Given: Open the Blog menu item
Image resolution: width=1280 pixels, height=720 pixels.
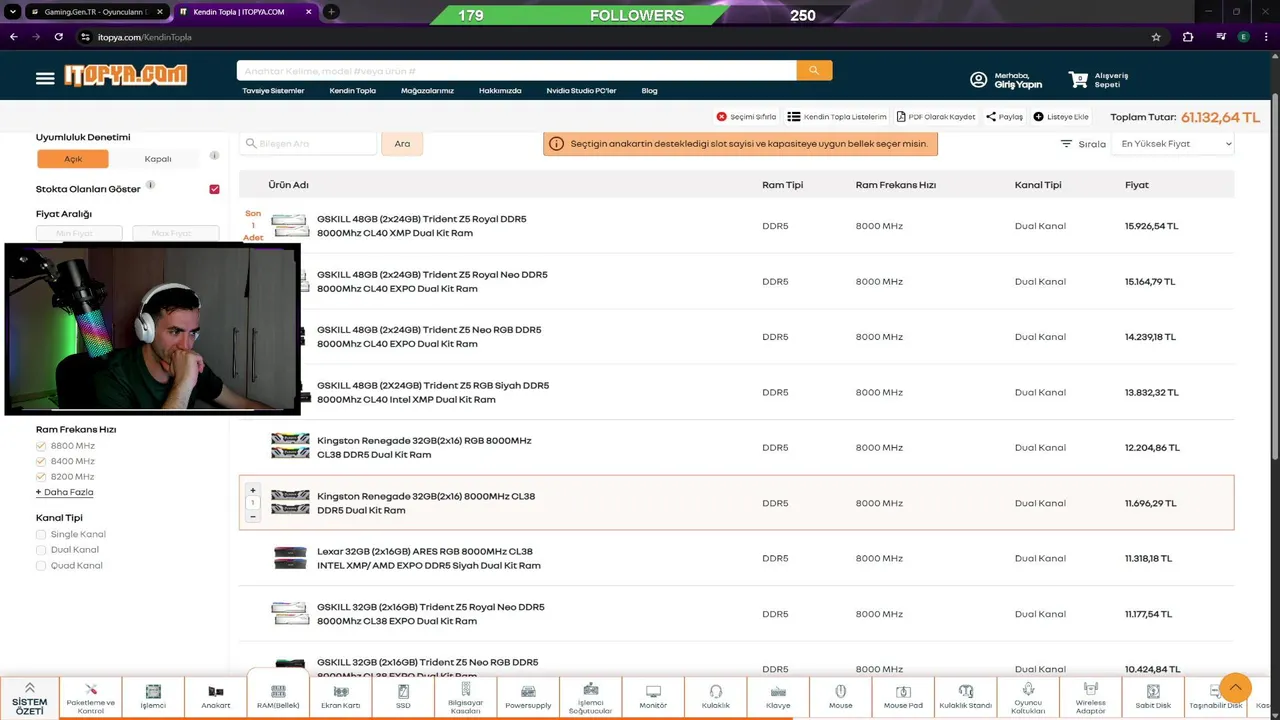Looking at the screenshot, I should [x=649, y=91].
